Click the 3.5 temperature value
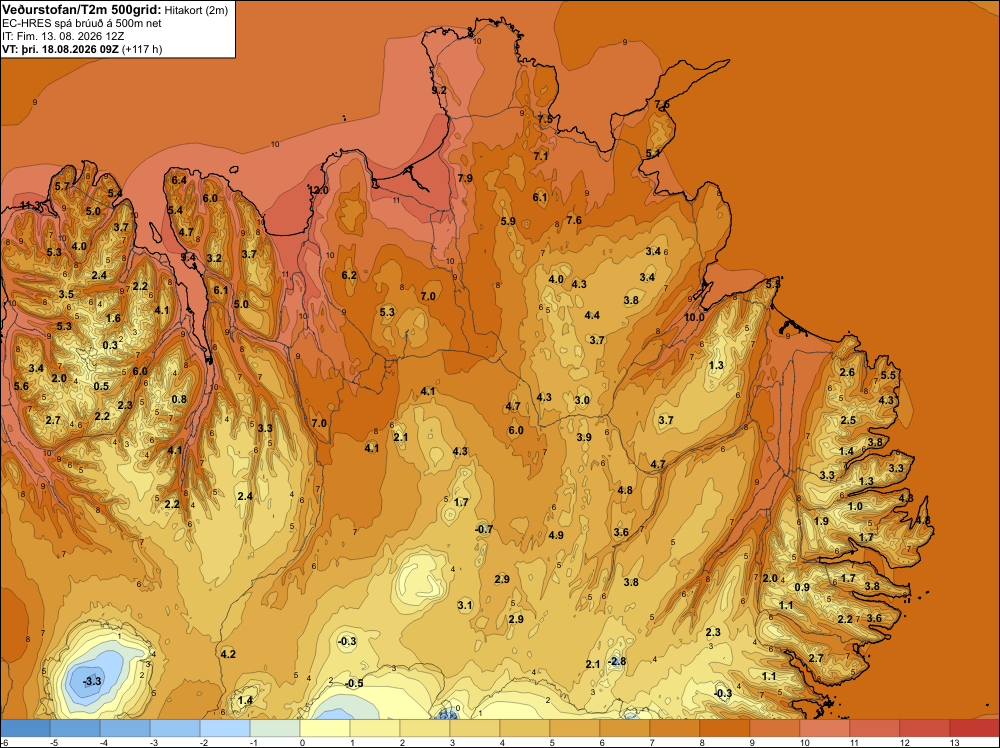1000x748 pixels. (x=66, y=295)
